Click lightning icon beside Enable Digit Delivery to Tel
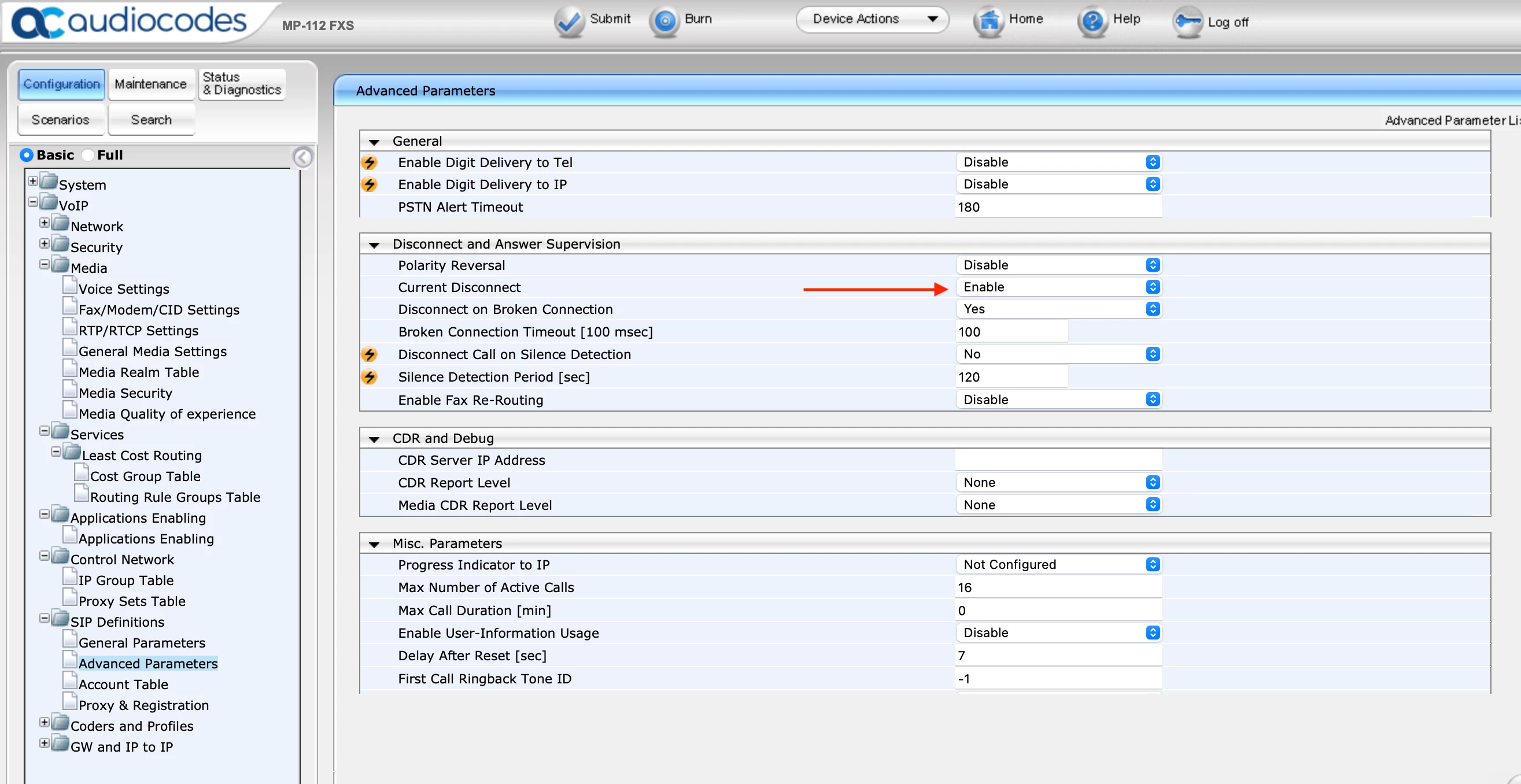 pyautogui.click(x=370, y=162)
